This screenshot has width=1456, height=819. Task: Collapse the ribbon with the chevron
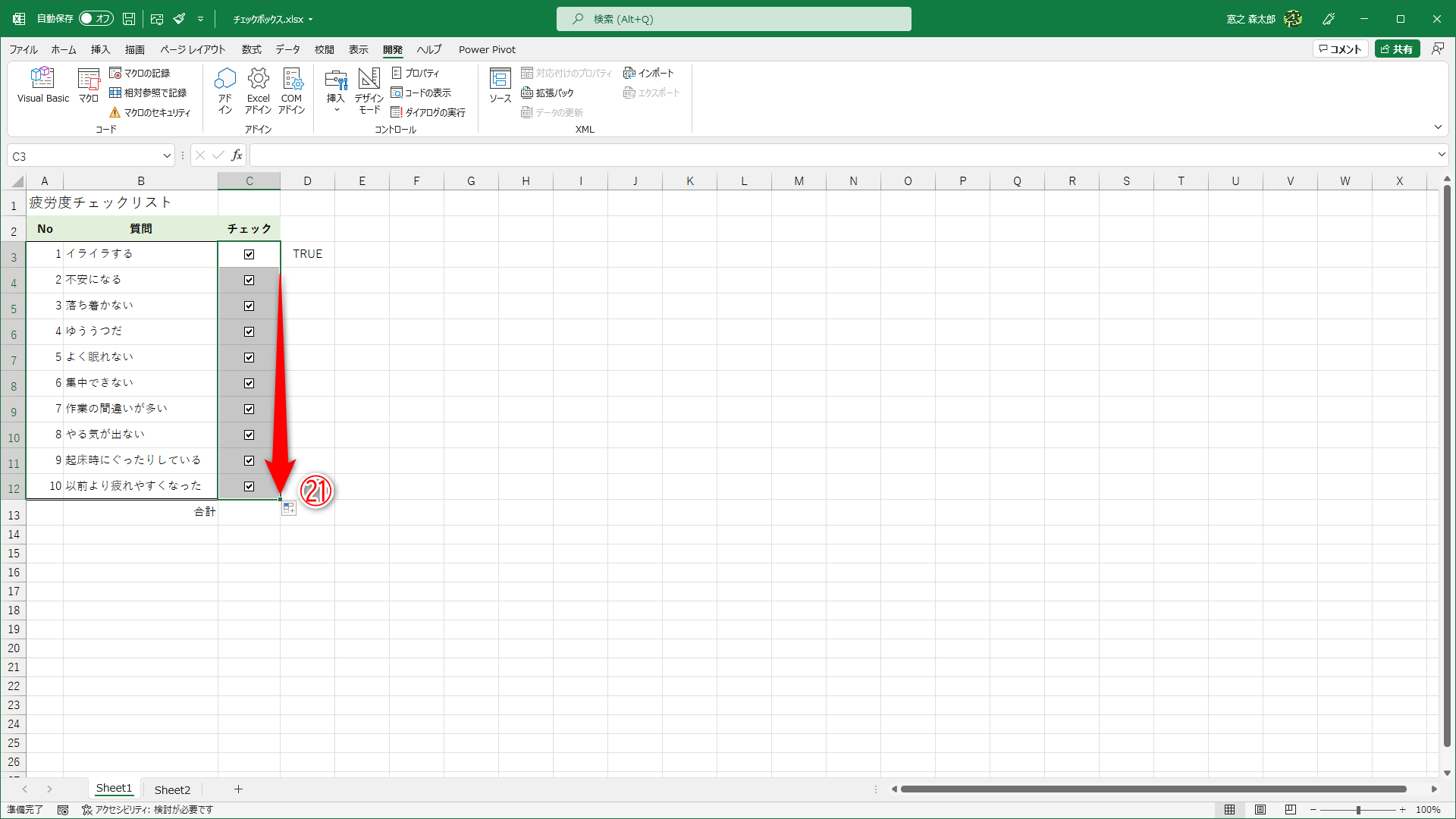click(1438, 127)
